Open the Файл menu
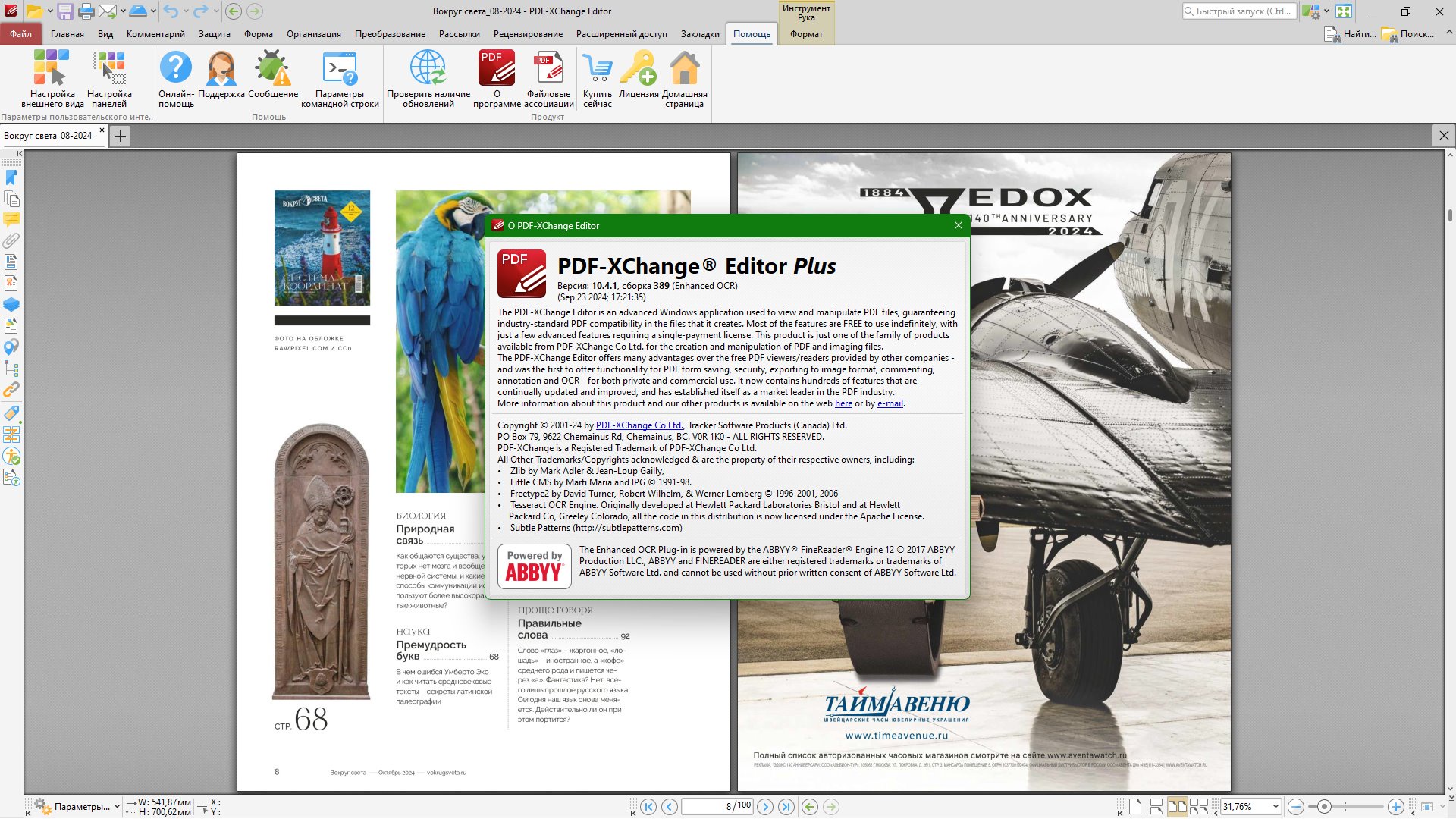 click(21, 34)
